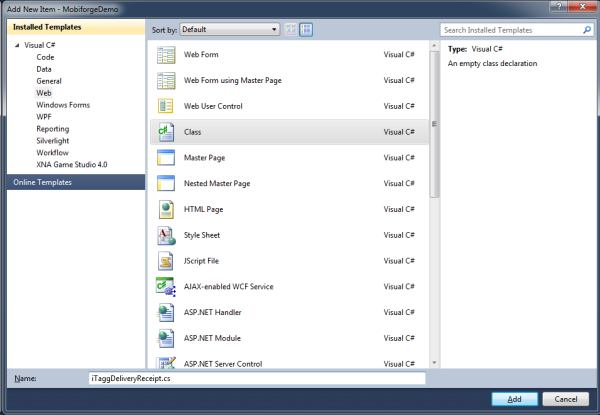Pick the HTML Page template icon
The width and height of the screenshot is (600, 415).
165,210
